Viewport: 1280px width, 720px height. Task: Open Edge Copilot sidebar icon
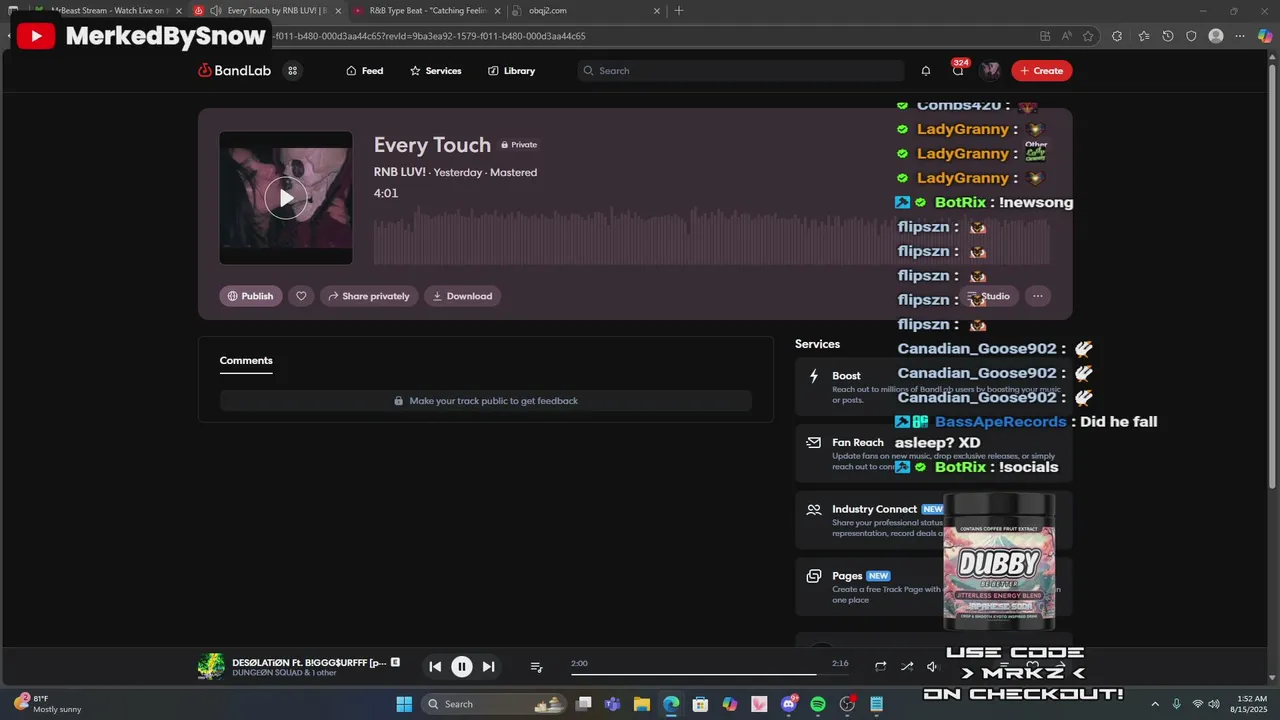1265,36
